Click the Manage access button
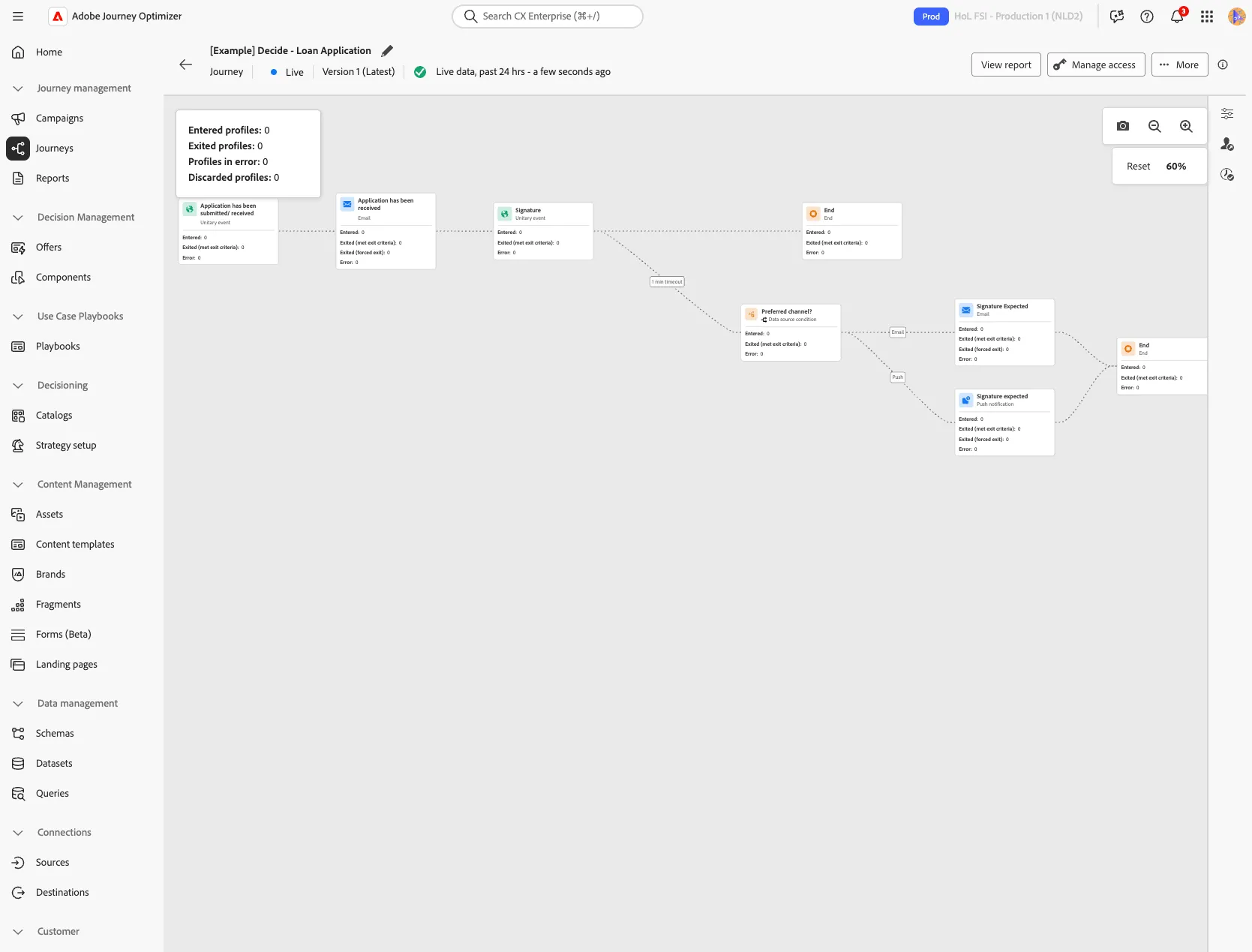The height and width of the screenshot is (952, 1252). pyautogui.click(x=1096, y=65)
